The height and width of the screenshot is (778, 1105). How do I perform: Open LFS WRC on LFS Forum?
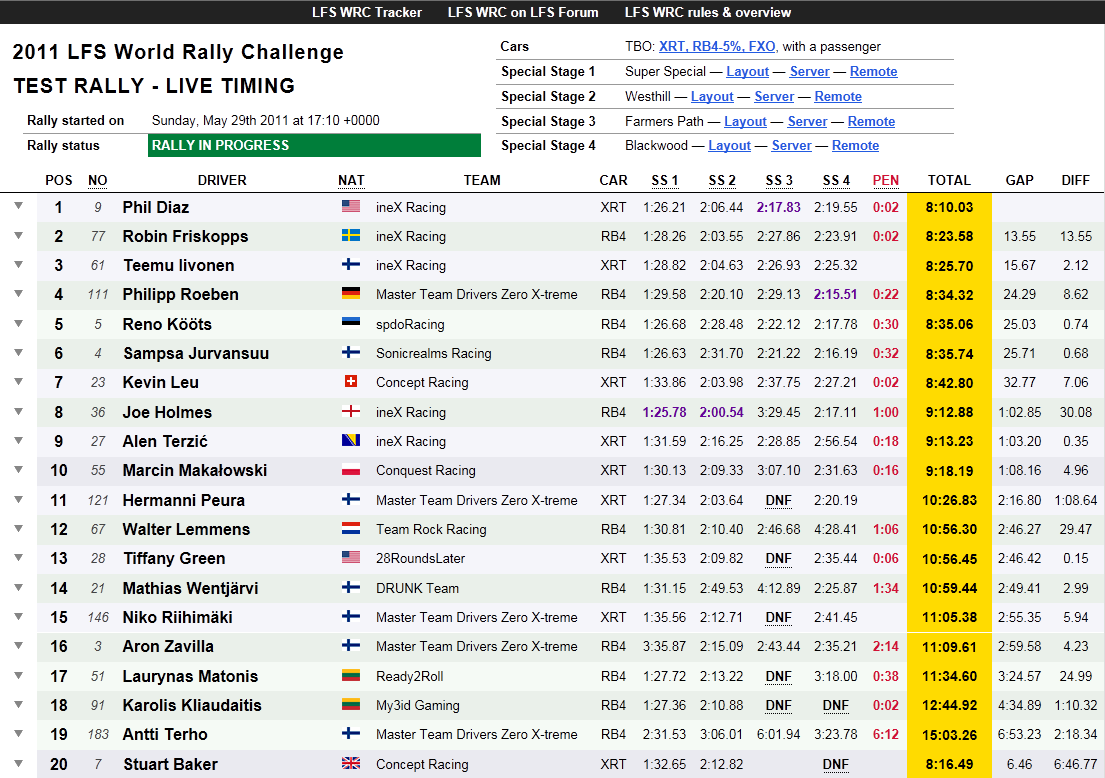[x=523, y=13]
